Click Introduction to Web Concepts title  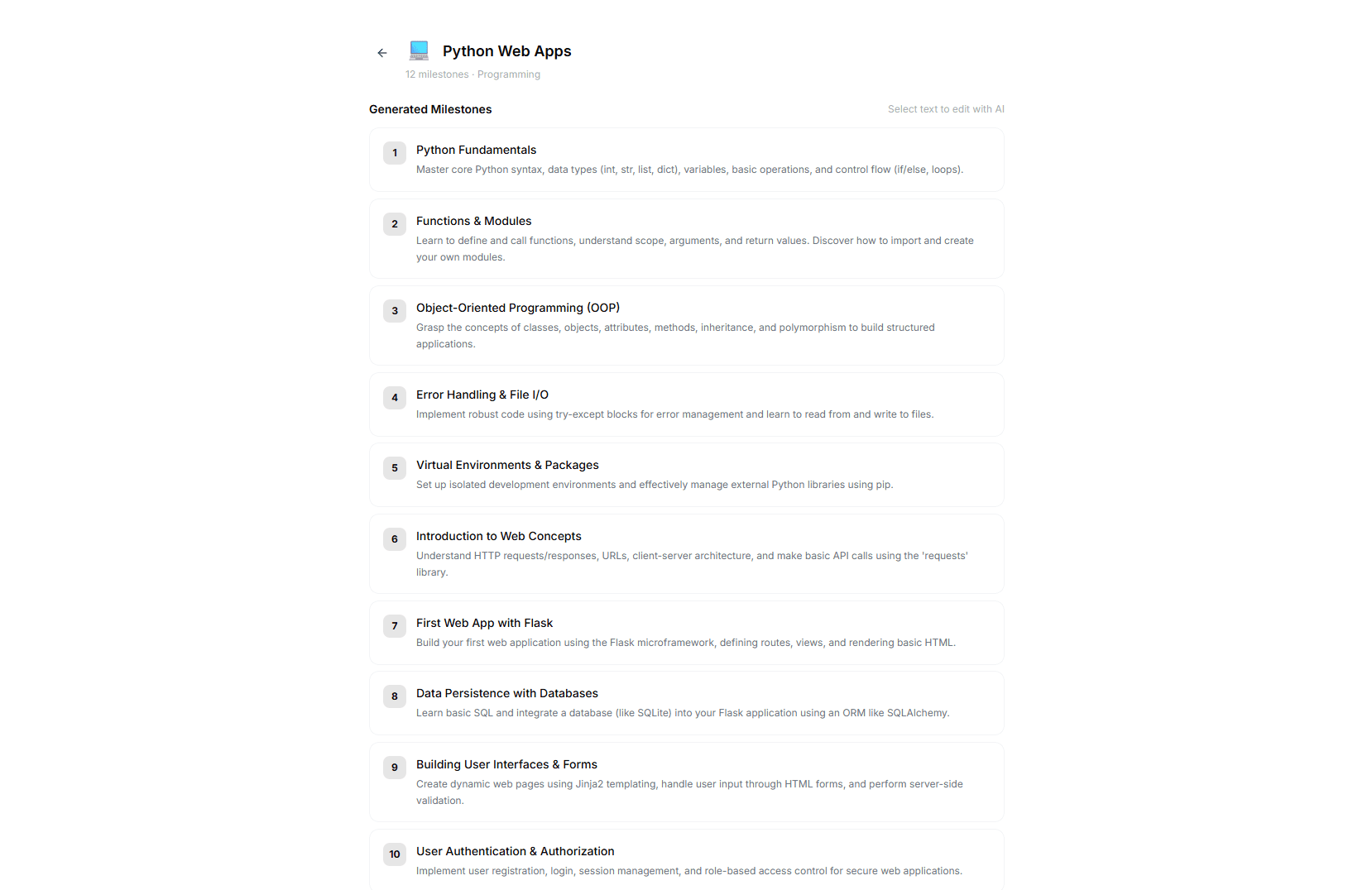click(x=498, y=536)
